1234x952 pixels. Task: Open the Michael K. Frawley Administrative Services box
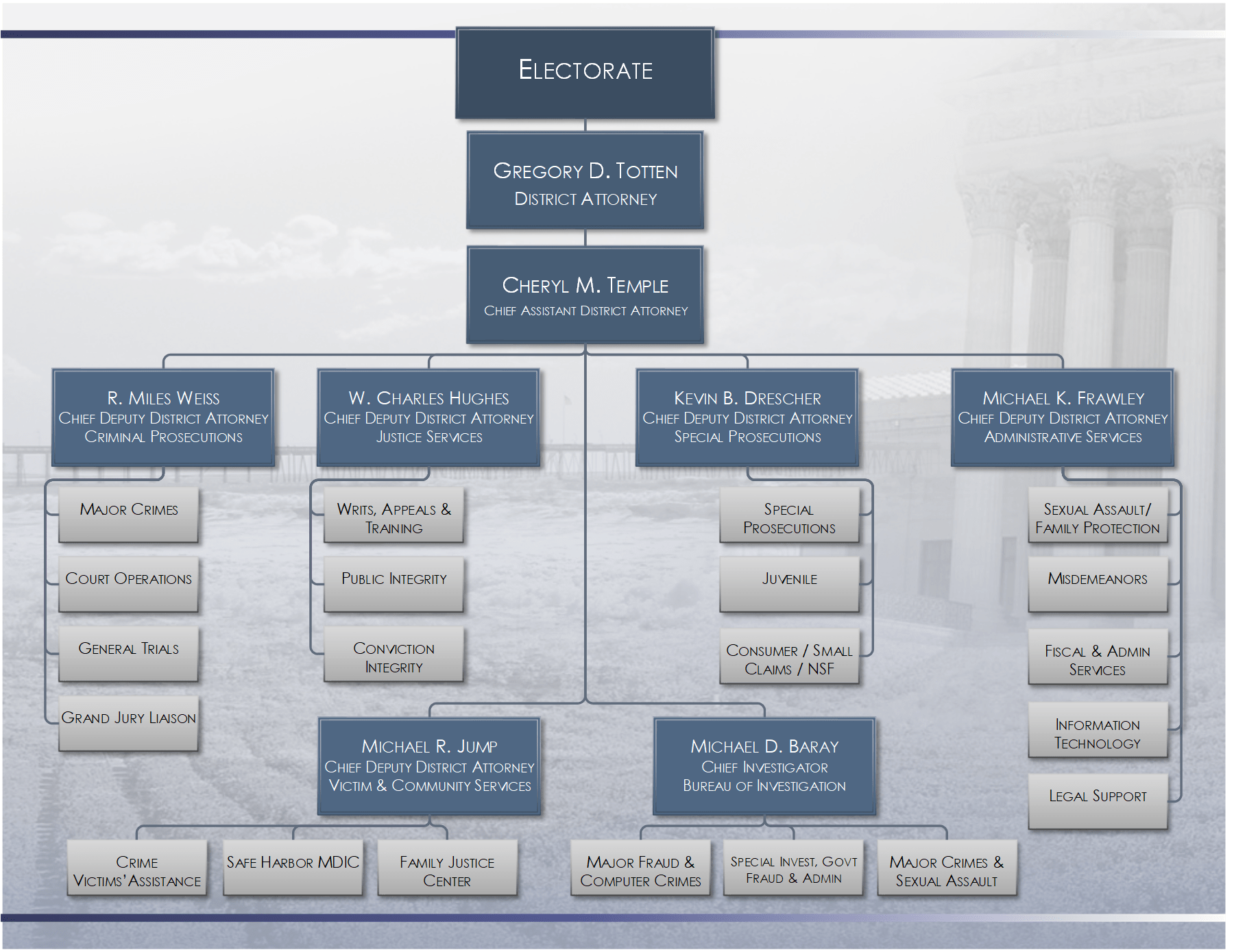pyautogui.click(x=1063, y=418)
